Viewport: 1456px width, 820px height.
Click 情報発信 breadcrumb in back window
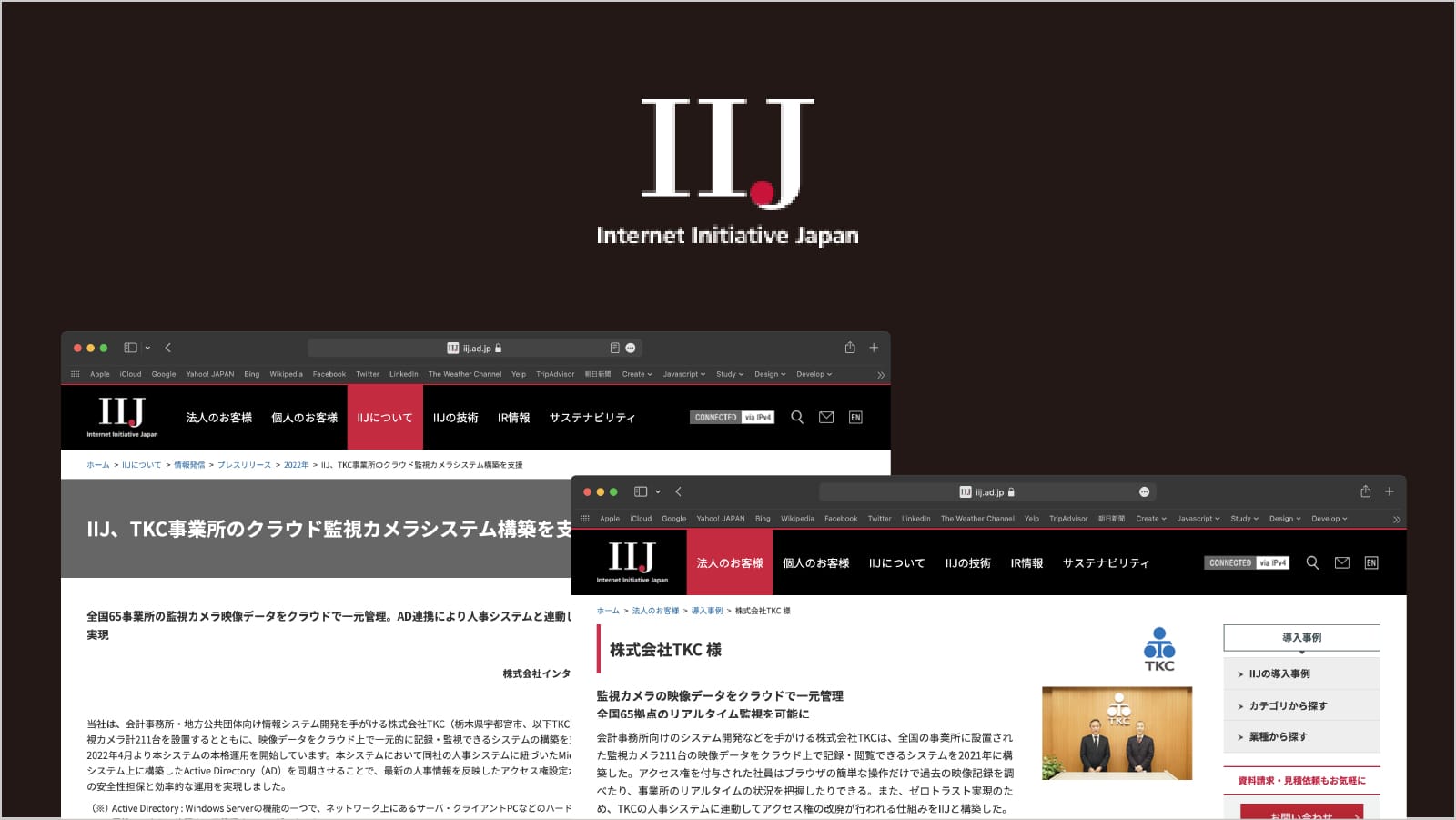pyautogui.click(x=189, y=465)
